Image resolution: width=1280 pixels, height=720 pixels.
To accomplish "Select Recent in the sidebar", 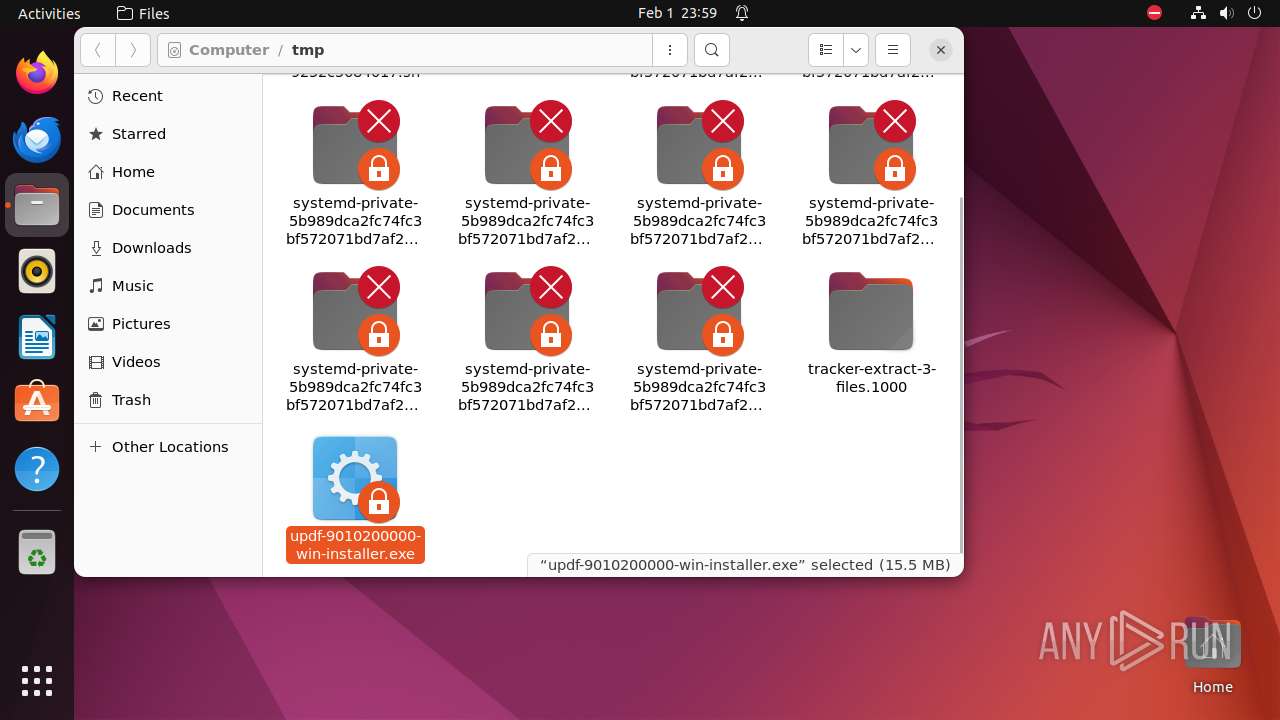I will (x=168, y=96).
